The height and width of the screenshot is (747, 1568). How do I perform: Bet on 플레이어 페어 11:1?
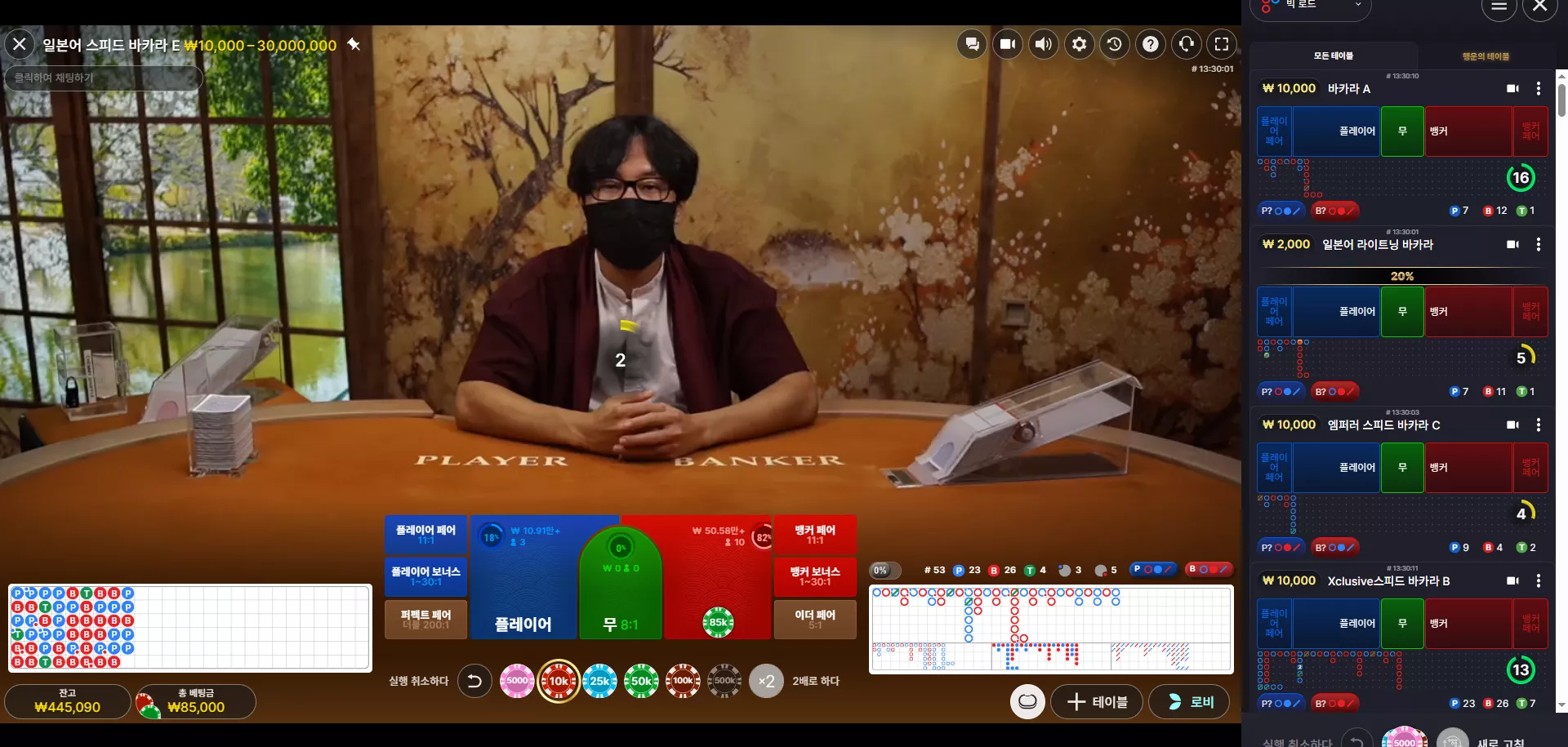coord(425,535)
